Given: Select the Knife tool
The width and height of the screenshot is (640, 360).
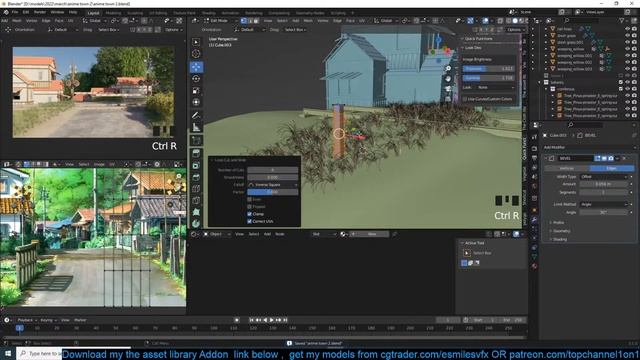Looking at the screenshot, I should click(x=196, y=200).
